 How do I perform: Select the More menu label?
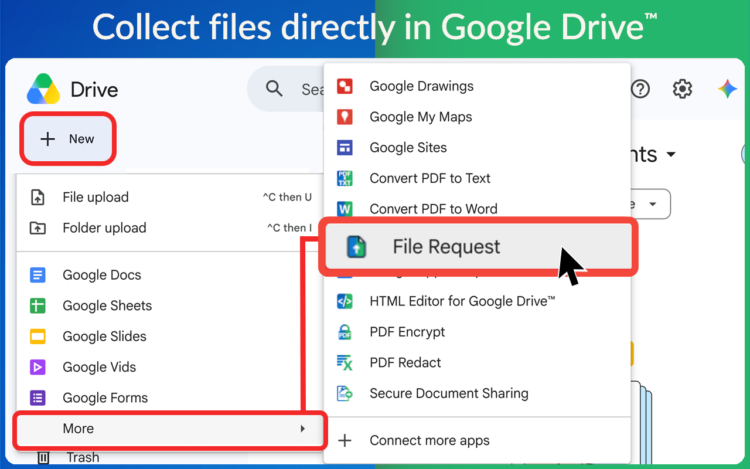coord(78,428)
